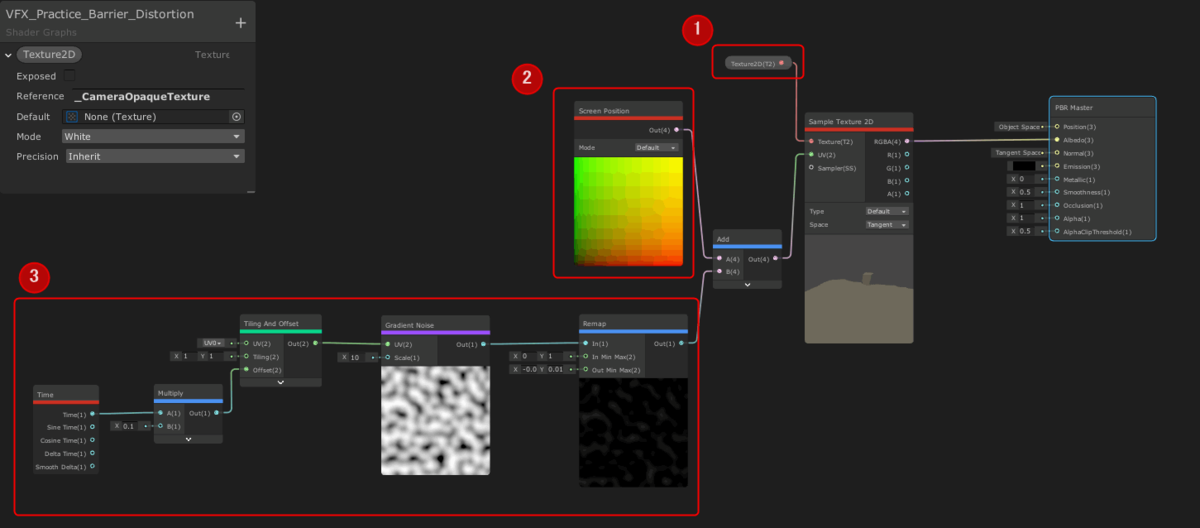The width and height of the screenshot is (1200, 528).
Task: Click Gradient Noise Scale(1) input port
Action: 388,357
